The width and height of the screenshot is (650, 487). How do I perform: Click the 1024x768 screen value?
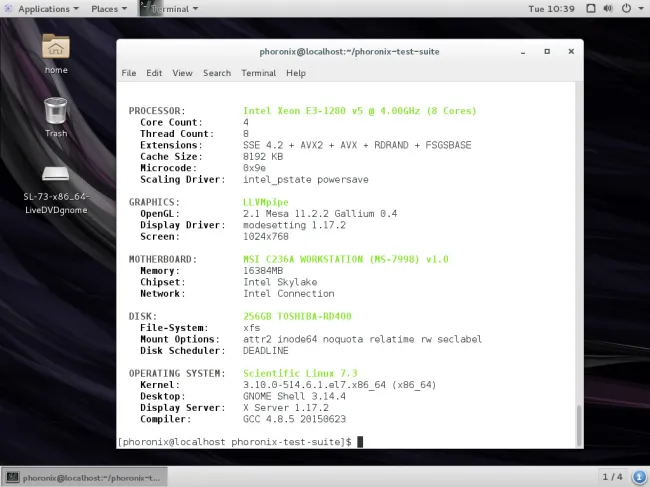click(266, 236)
